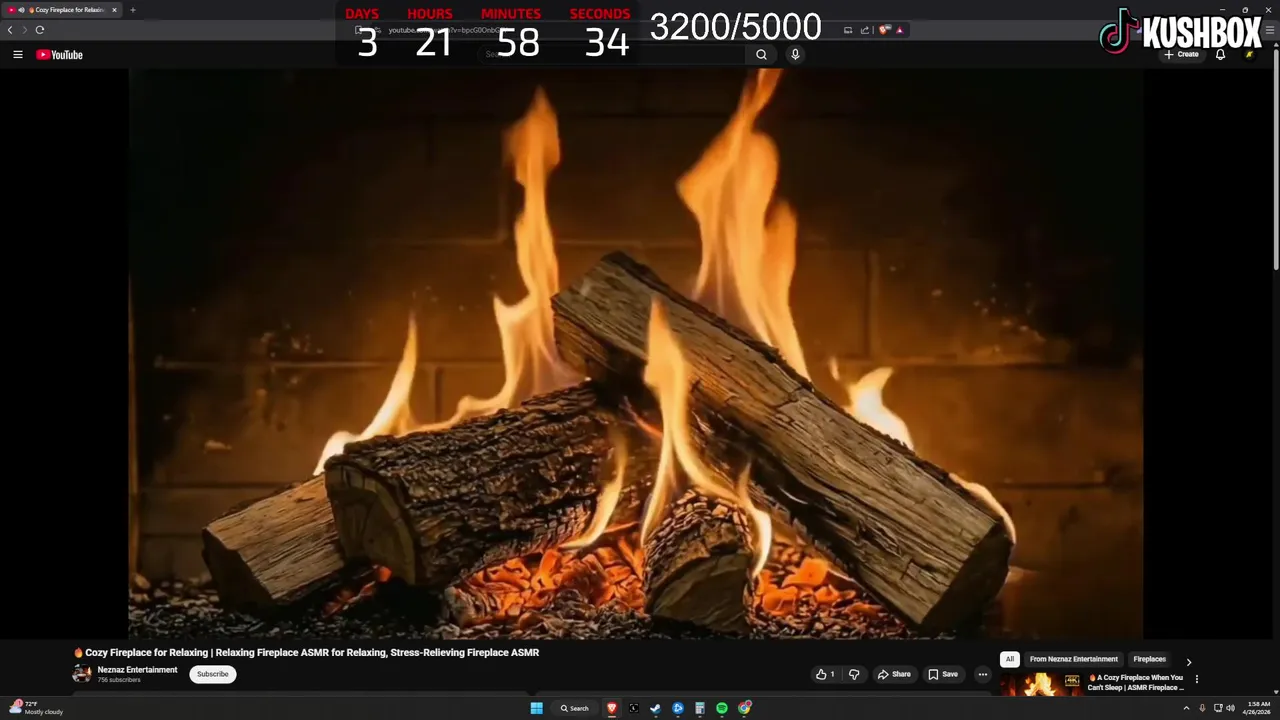This screenshot has height=720, width=1280.
Task: Close the Cozy Fireplace browser tab
Action: [114, 10]
